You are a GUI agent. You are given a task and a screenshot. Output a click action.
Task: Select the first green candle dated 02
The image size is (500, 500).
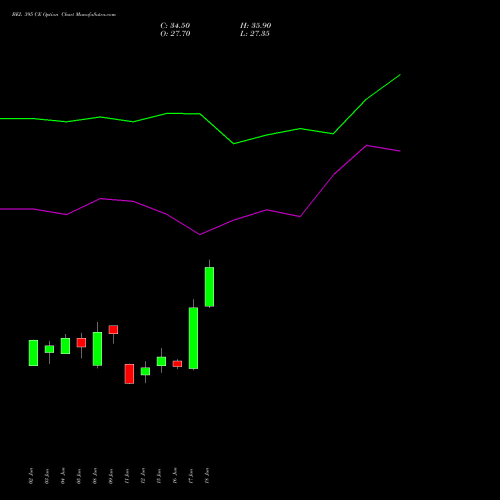point(33,353)
